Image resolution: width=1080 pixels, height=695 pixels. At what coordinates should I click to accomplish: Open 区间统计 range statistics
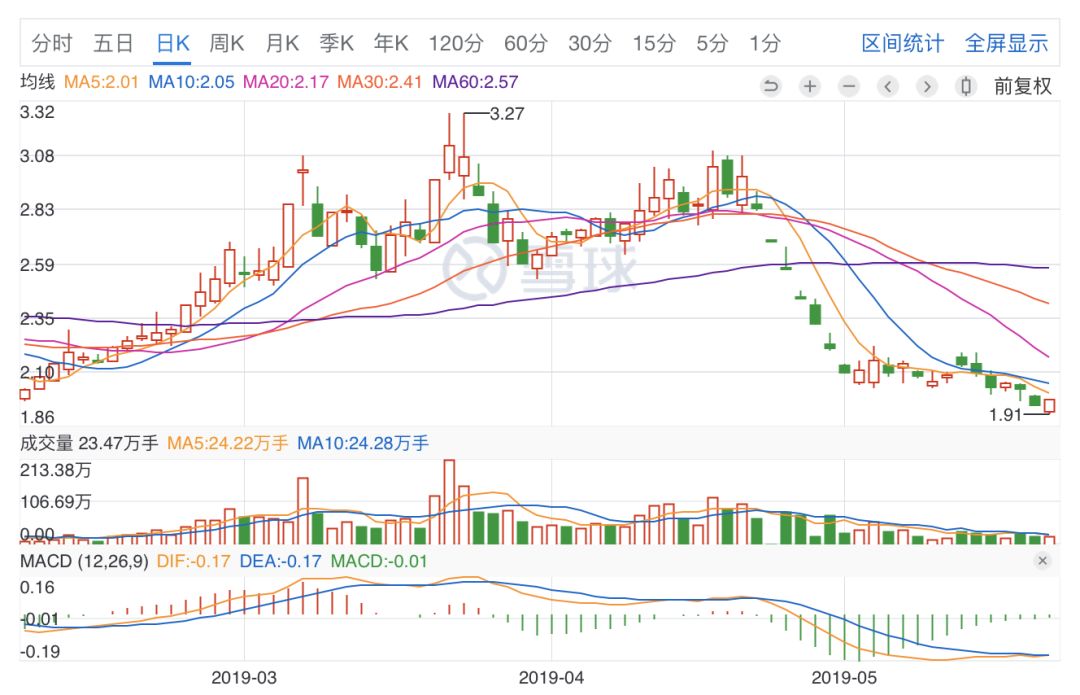pyautogui.click(x=902, y=43)
